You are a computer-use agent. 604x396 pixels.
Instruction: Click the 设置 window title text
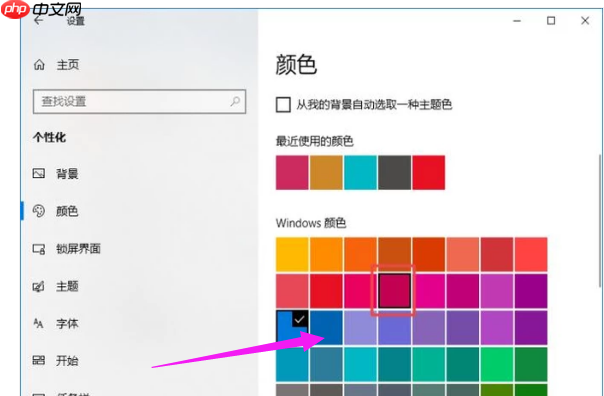coord(76,21)
